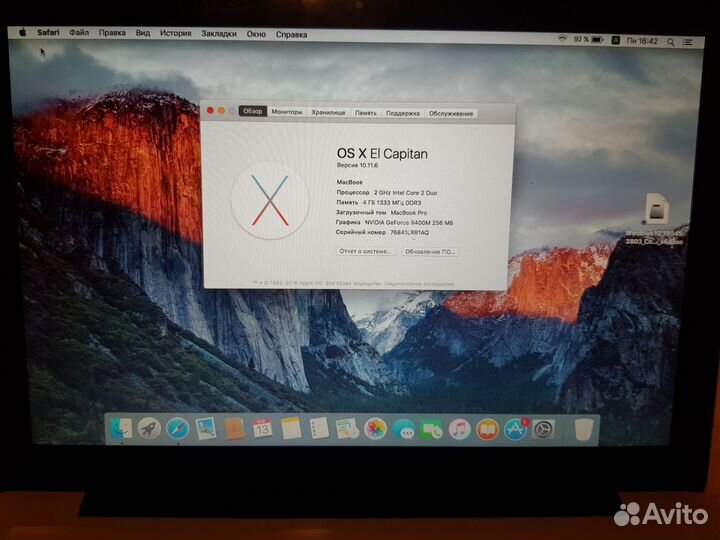Select the Windows 10 ISO desktop file
The image size is (720, 540).
[656, 219]
